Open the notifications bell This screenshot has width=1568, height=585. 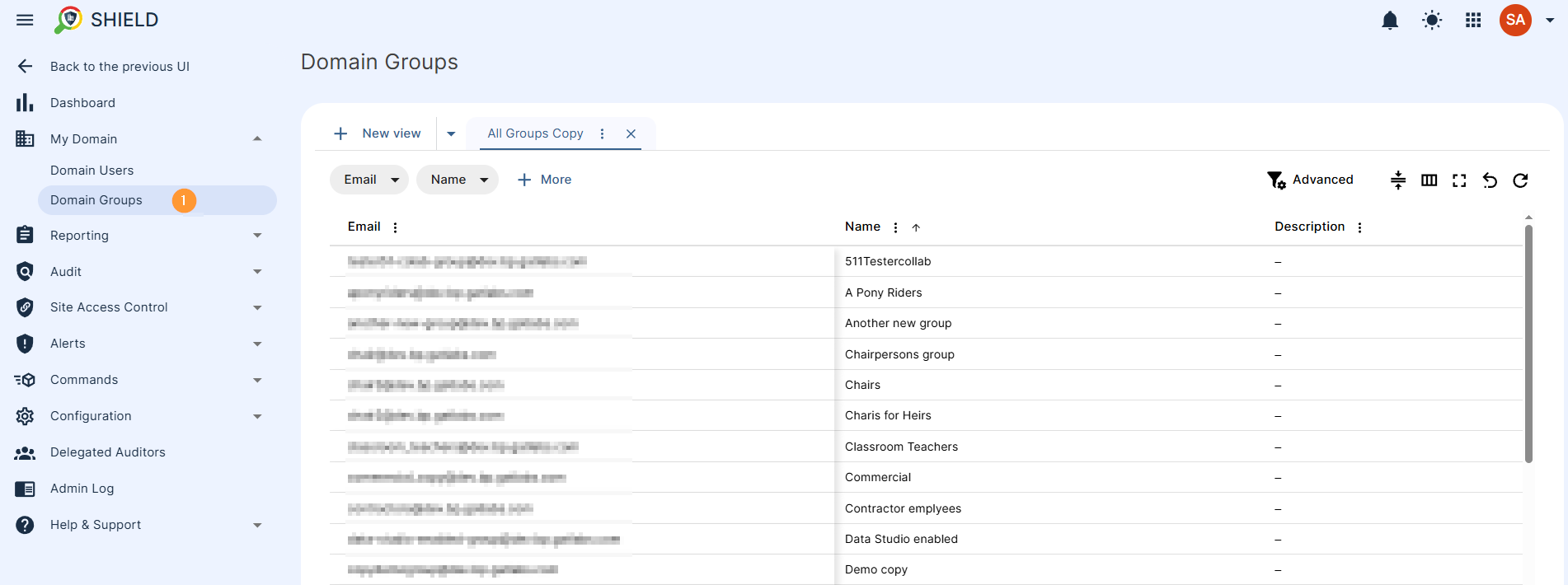1390,20
